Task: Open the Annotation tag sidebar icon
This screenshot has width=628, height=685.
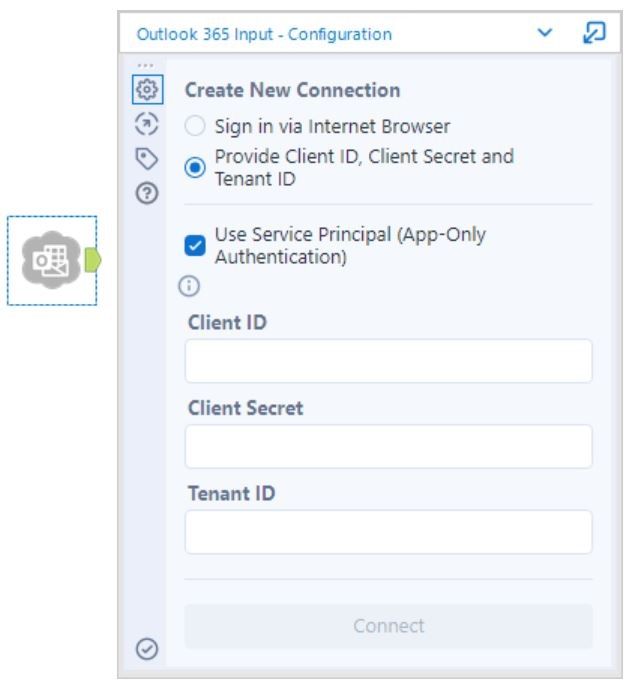Action: coord(147,159)
